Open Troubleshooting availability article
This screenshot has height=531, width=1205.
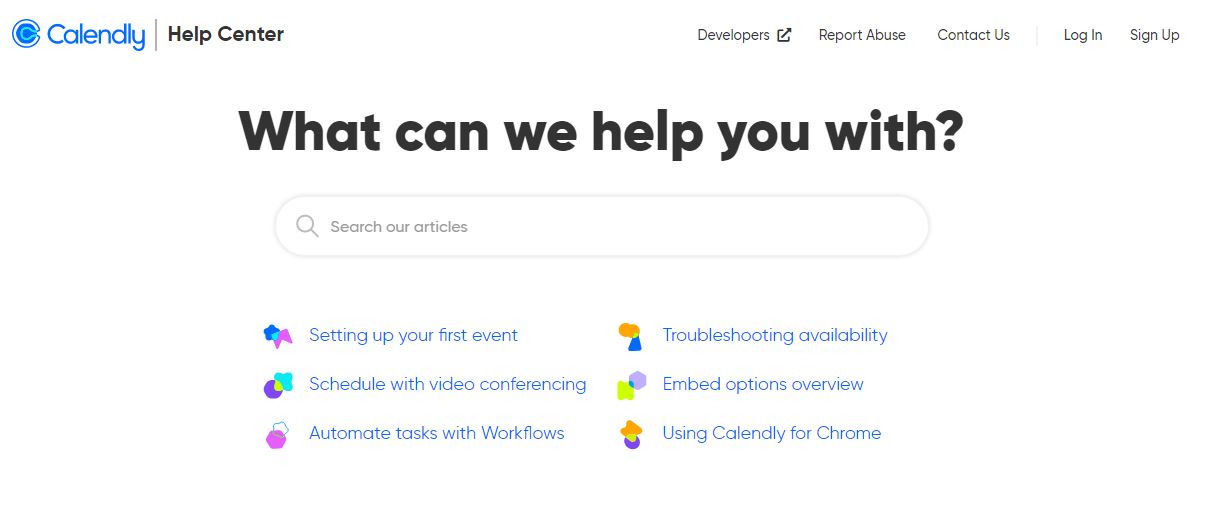(775, 335)
